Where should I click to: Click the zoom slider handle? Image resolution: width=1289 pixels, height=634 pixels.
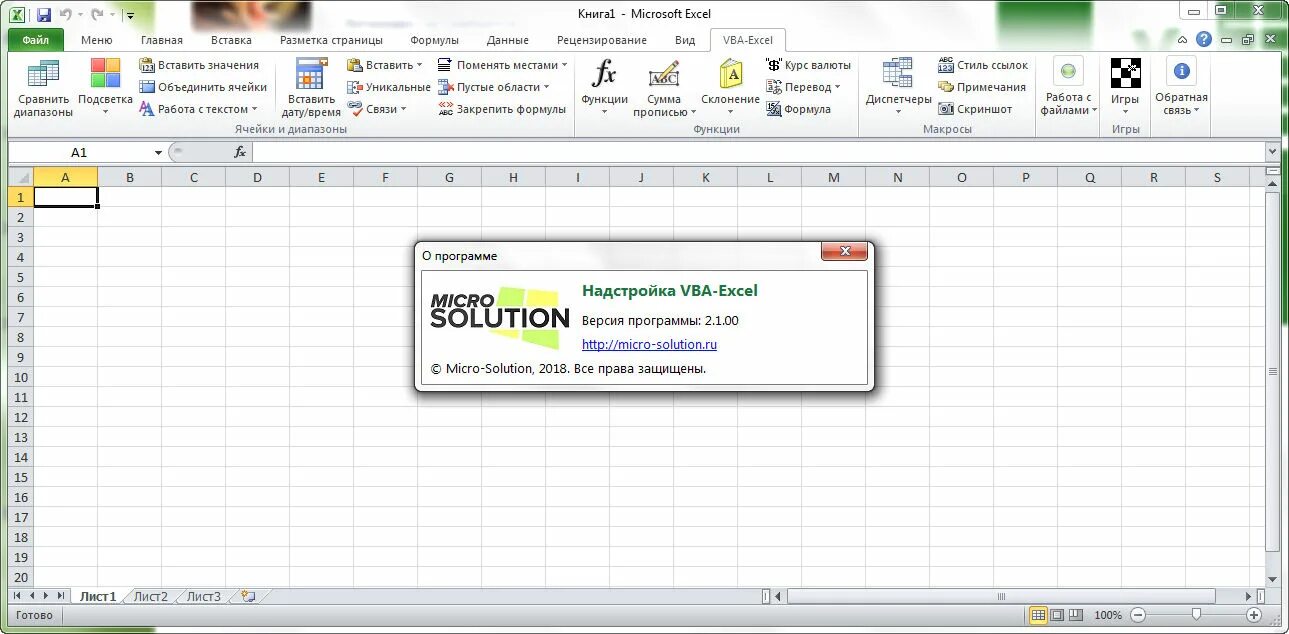click(1196, 615)
